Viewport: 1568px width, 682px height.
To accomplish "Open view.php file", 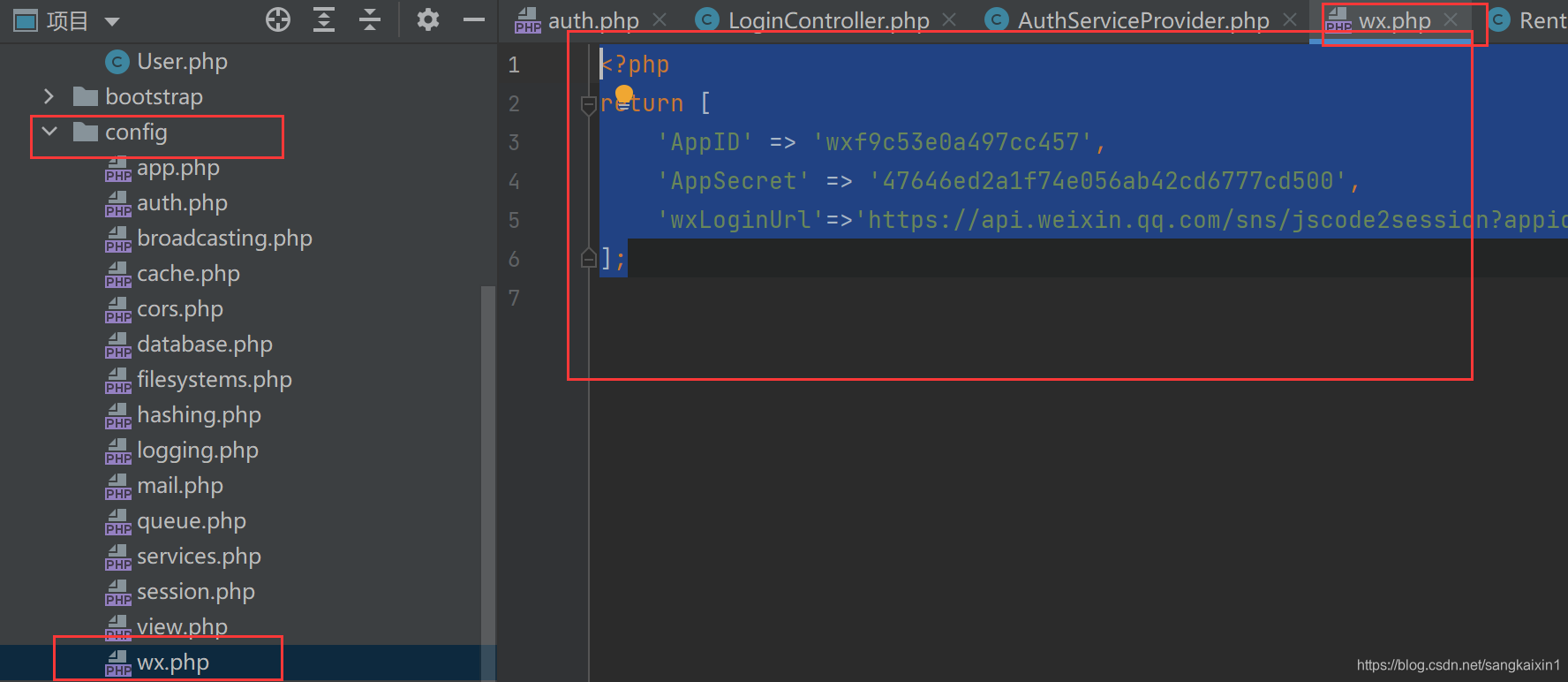I will point(182,627).
